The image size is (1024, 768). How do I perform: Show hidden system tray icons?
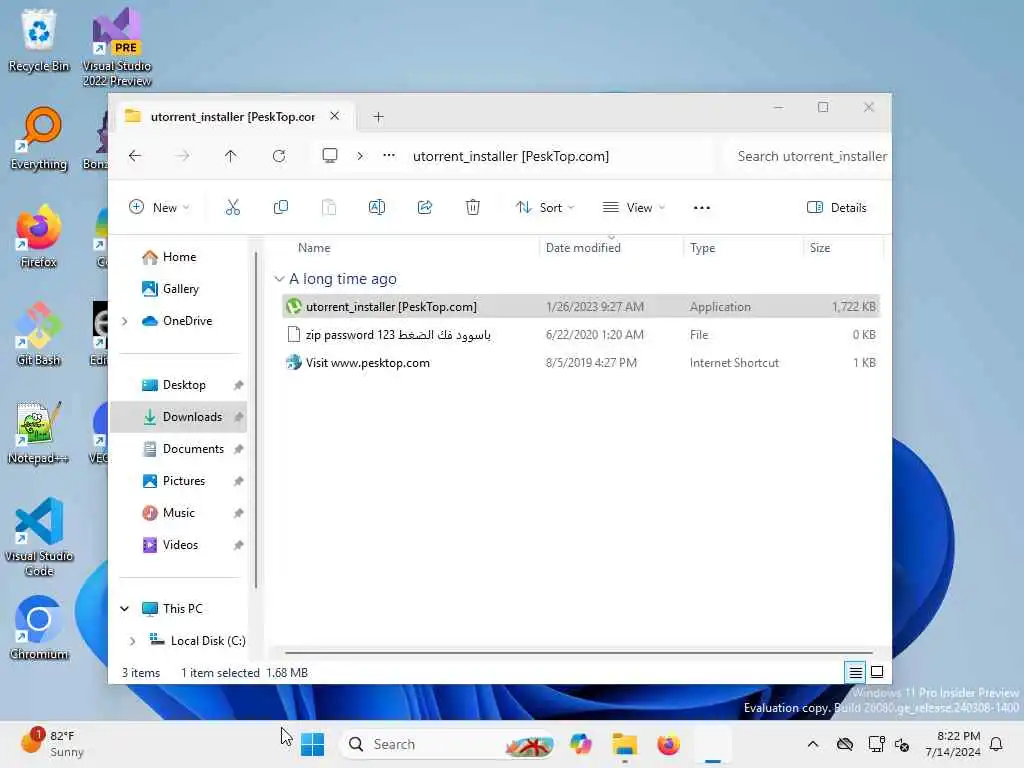[812, 744]
